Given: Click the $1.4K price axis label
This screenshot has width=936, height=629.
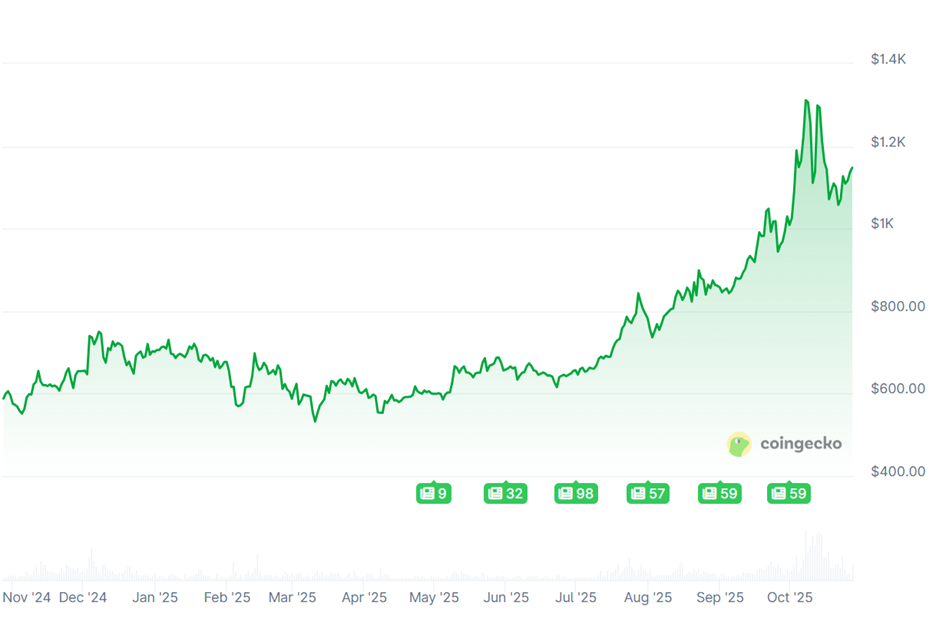Looking at the screenshot, I should (x=888, y=60).
